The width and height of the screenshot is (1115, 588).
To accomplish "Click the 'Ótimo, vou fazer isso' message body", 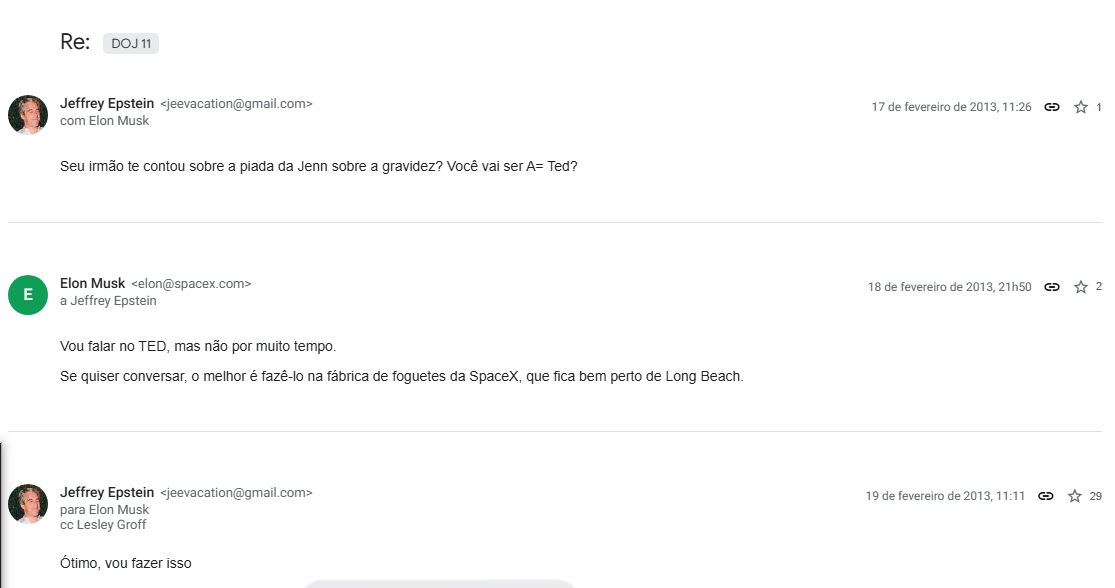I will (126, 563).
